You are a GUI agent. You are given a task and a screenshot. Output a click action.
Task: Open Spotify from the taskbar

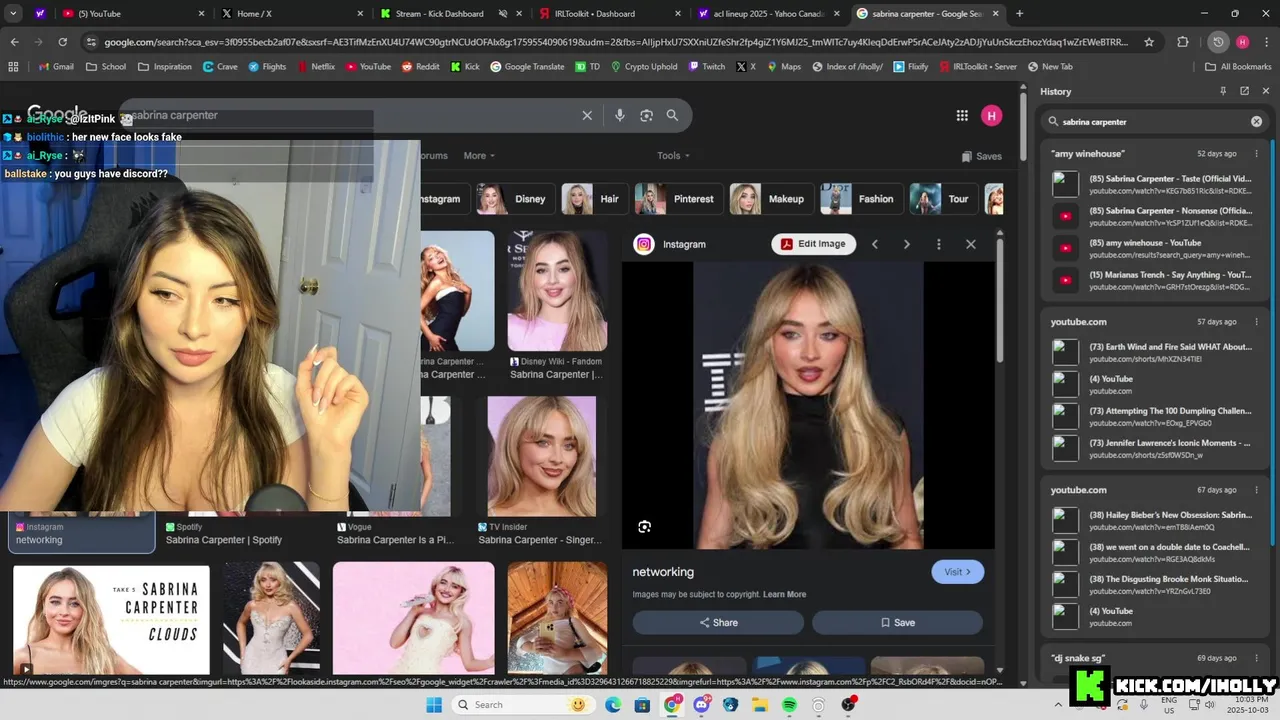(x=789, y=705)
